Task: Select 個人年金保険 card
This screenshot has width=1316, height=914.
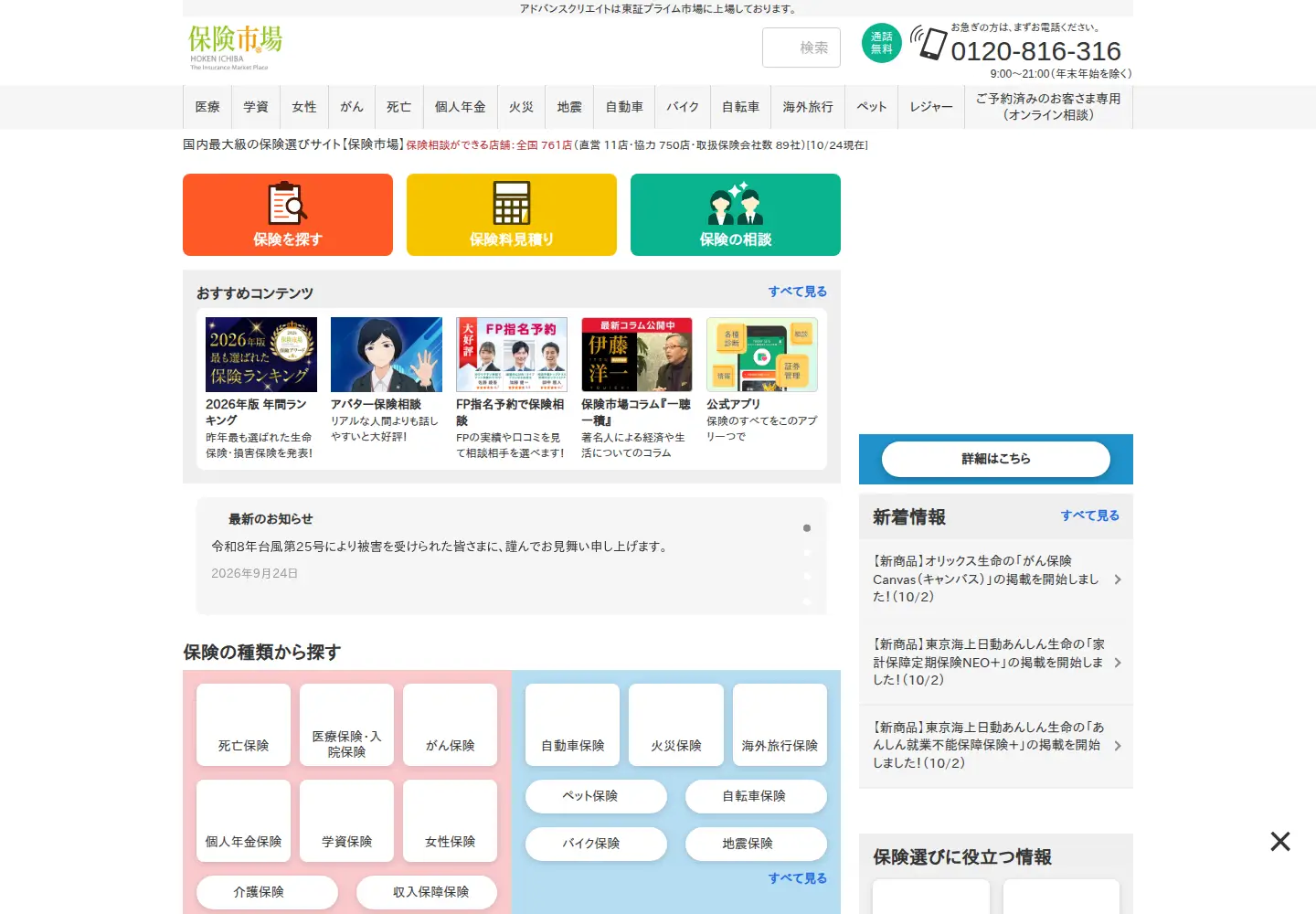Action: (x=244, y=821)
